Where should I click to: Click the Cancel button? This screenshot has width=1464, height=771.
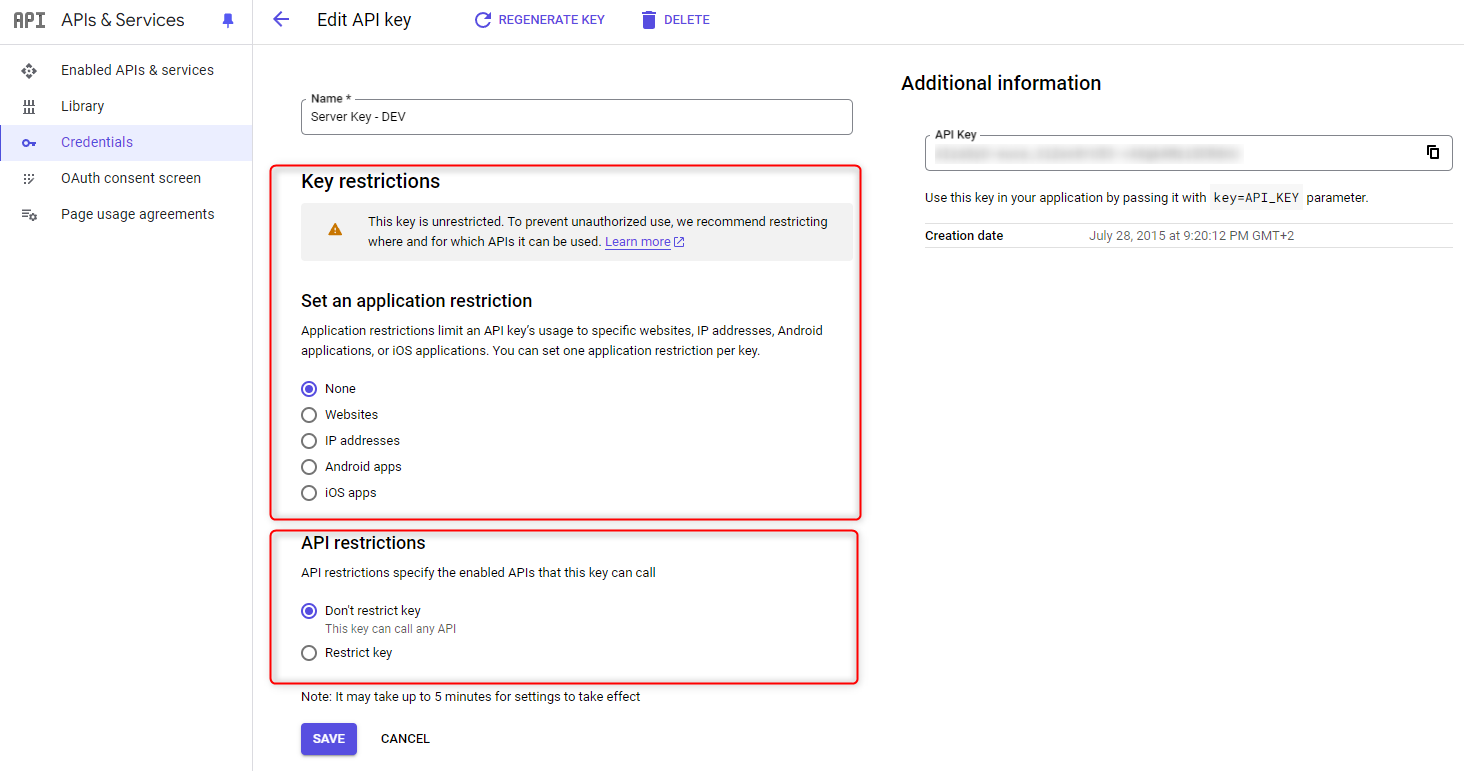click(x=405, y=739)
